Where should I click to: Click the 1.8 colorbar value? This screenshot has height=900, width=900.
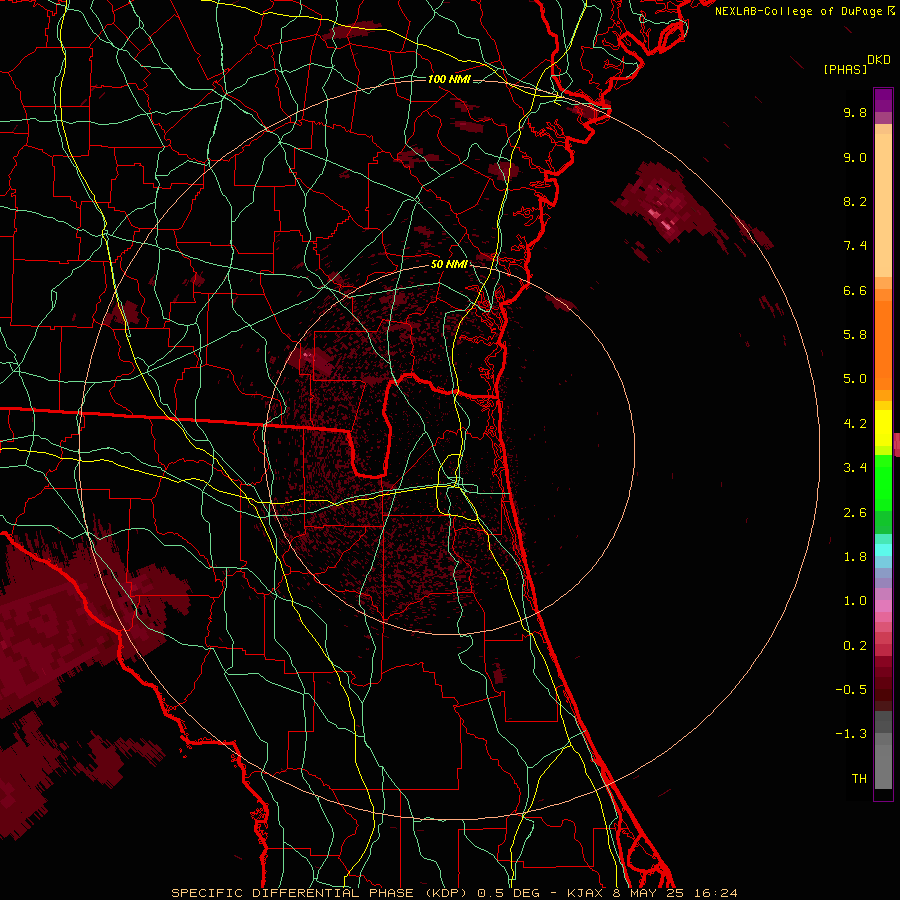tap(855, 557)
